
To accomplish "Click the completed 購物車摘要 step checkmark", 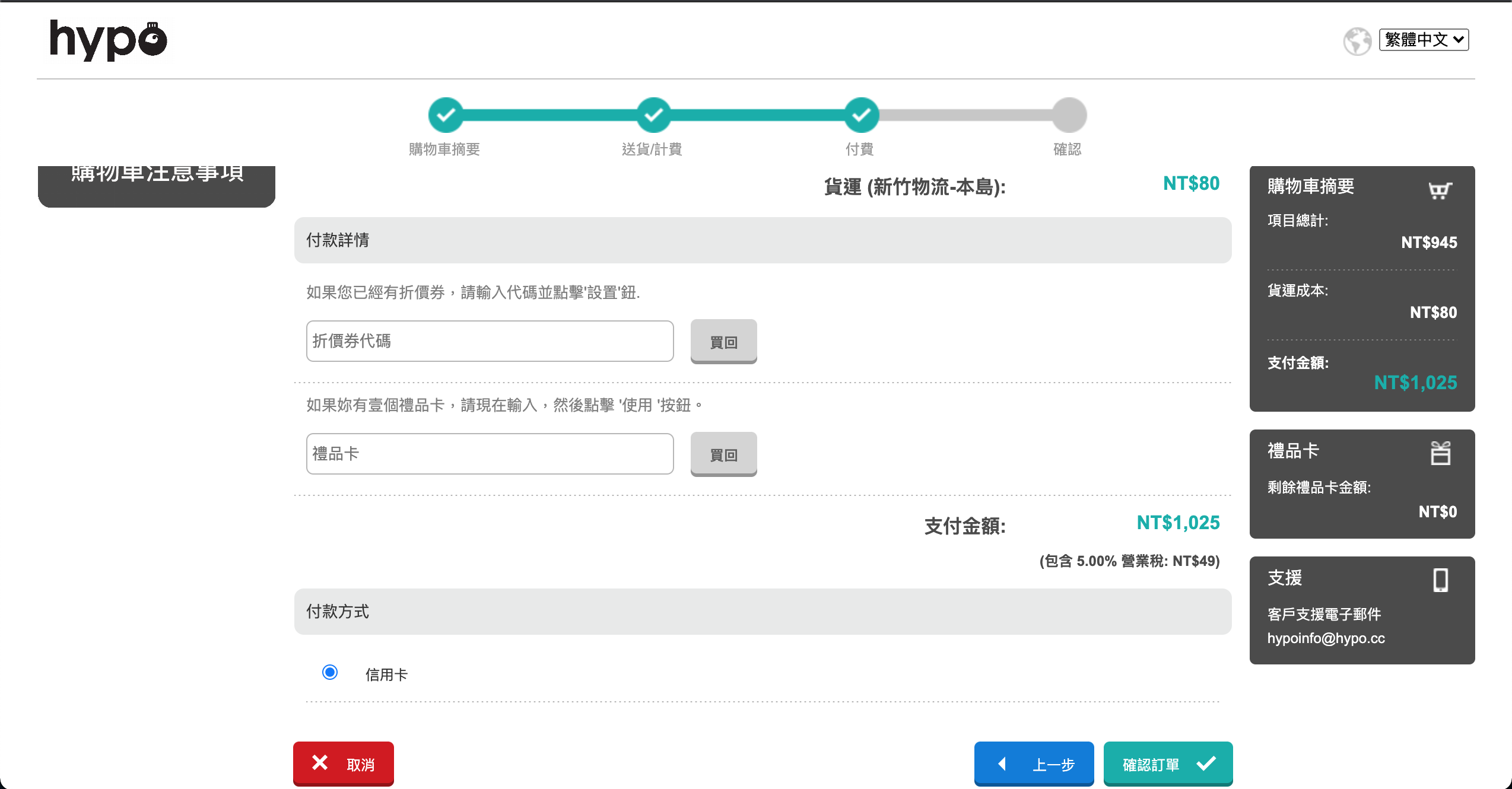I will pyautogui.click(x=446, y=115).
